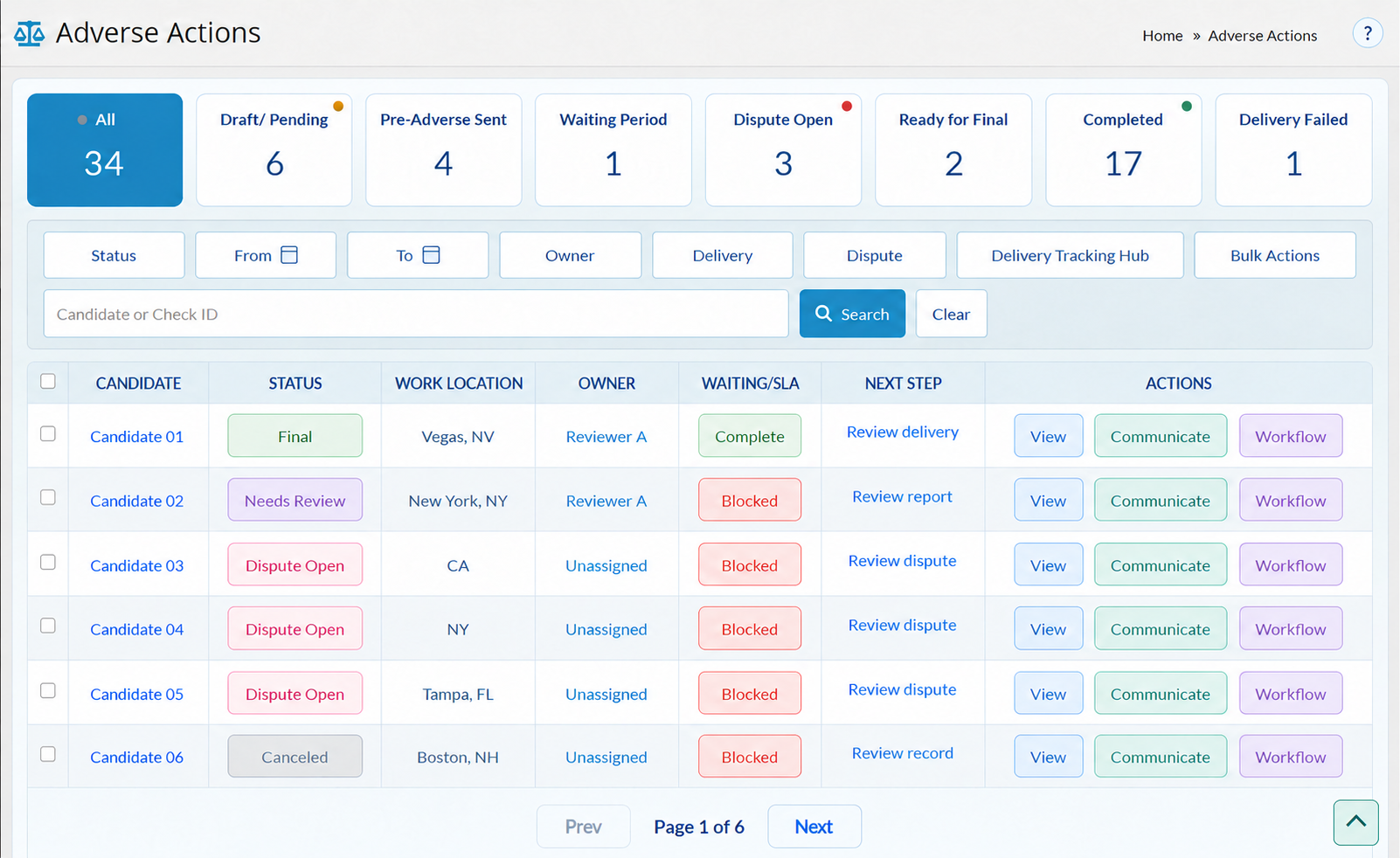Switch to the Waiting Period tab
Screen dimensions: 1400x858
click(613, 149)
